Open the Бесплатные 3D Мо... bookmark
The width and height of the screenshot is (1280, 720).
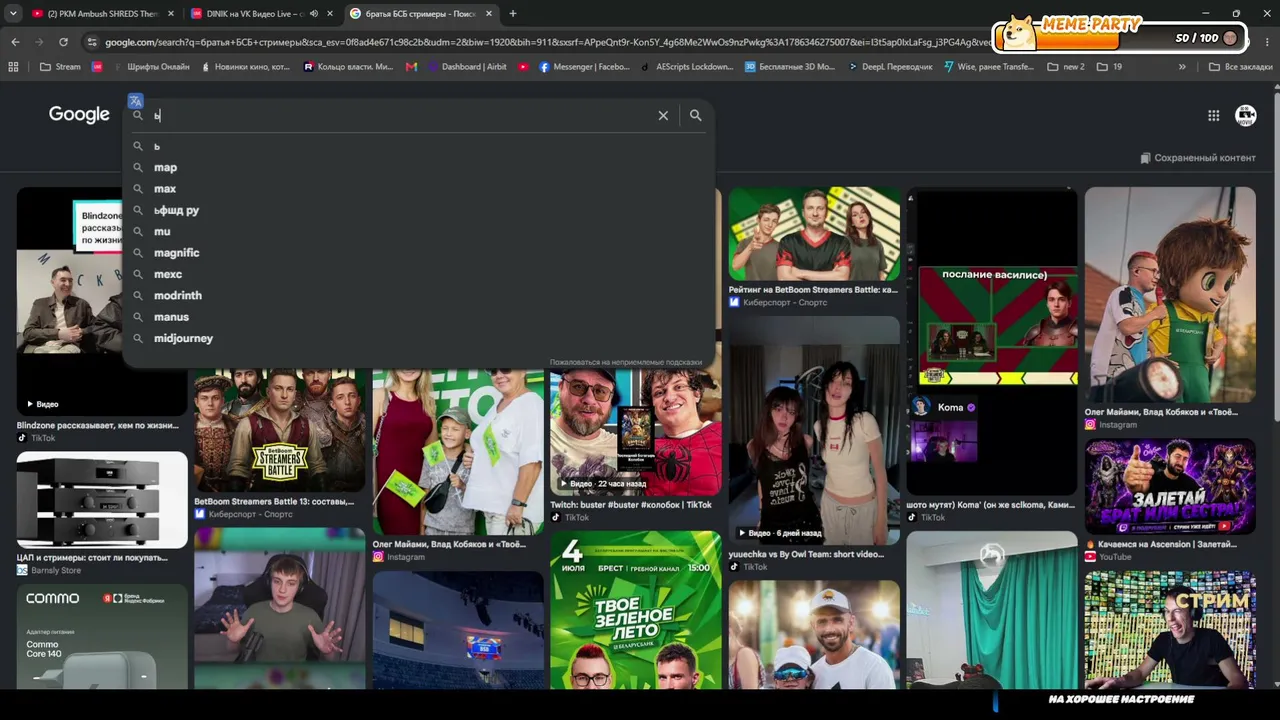coord(790,67)
